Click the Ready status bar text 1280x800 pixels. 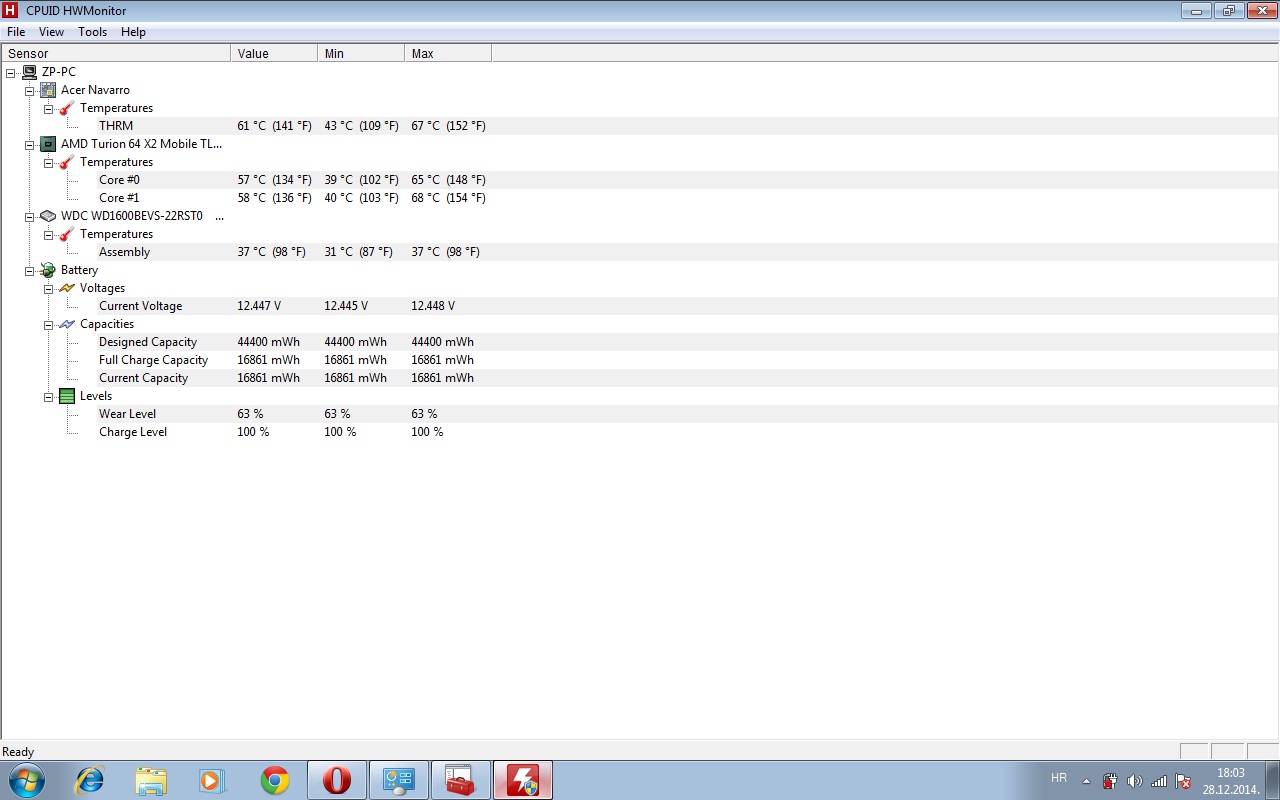click(x=18, y=752)
